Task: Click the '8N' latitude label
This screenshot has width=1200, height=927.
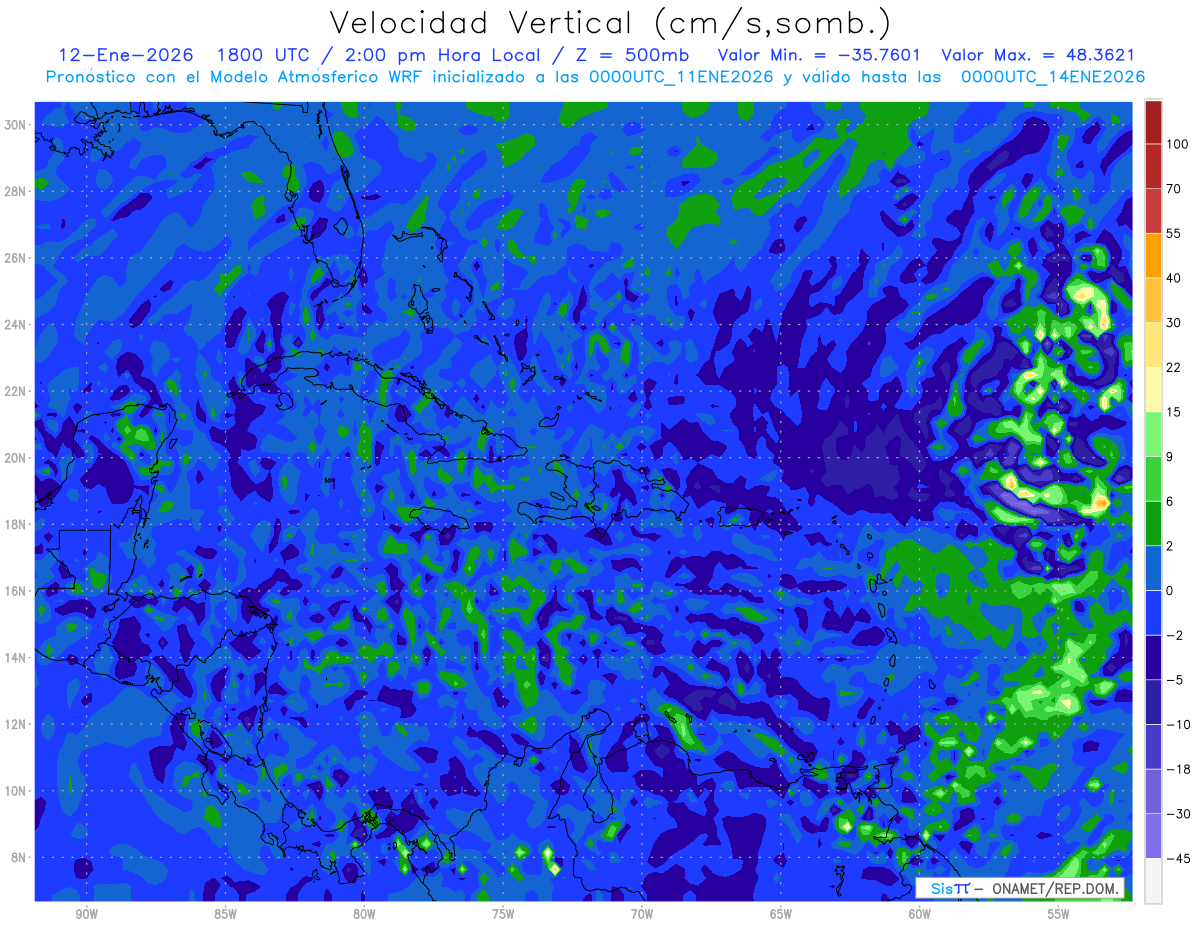Action: coord(20,857)
